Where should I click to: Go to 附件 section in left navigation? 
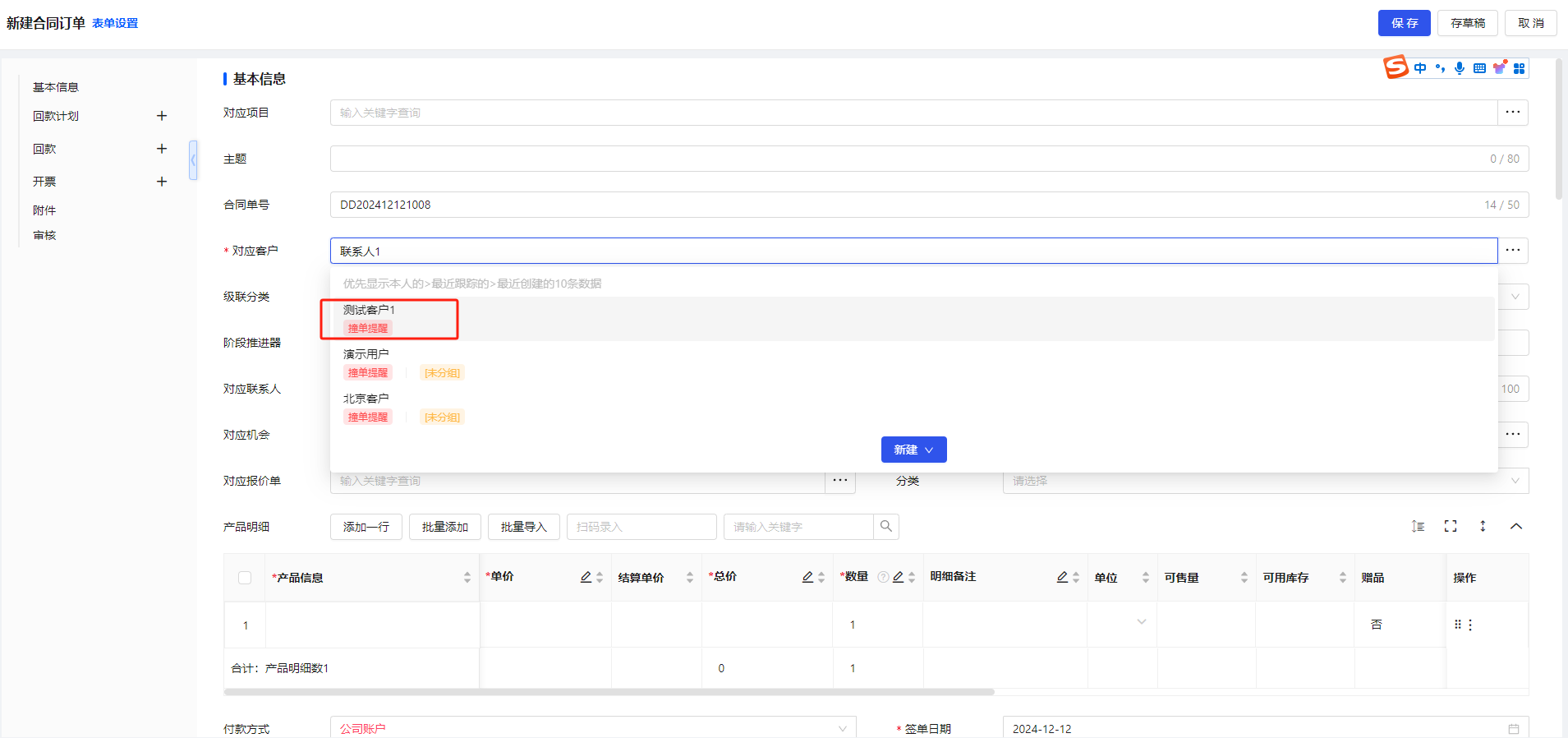tap(44, 210)
